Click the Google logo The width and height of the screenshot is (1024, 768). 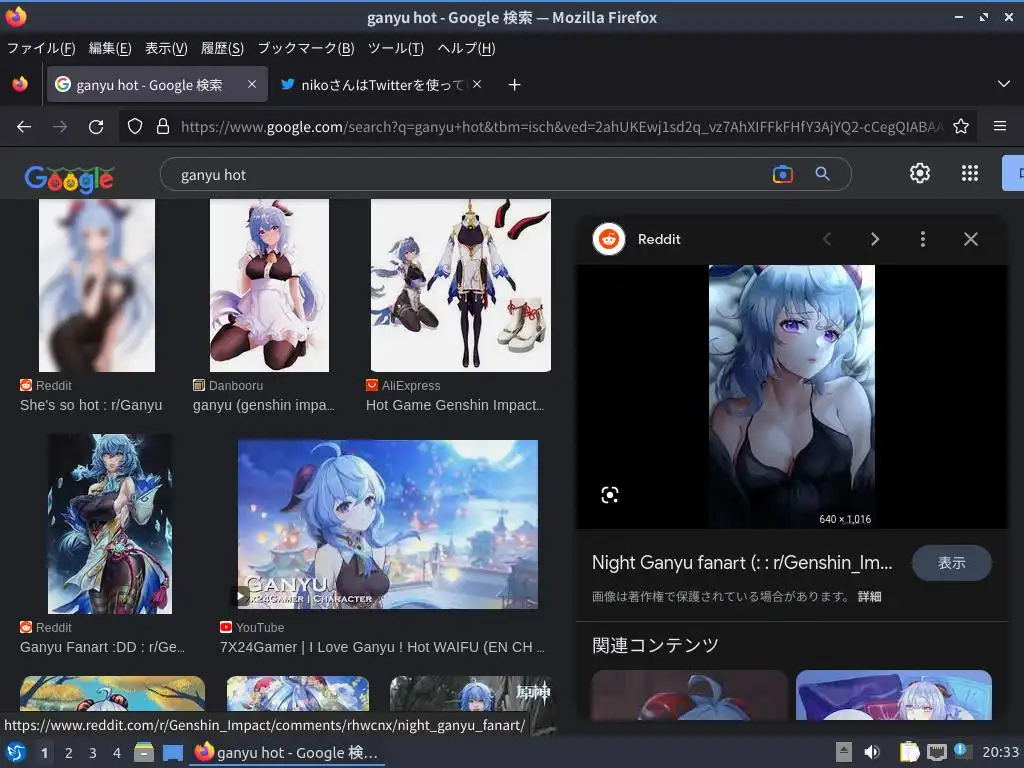69,178
